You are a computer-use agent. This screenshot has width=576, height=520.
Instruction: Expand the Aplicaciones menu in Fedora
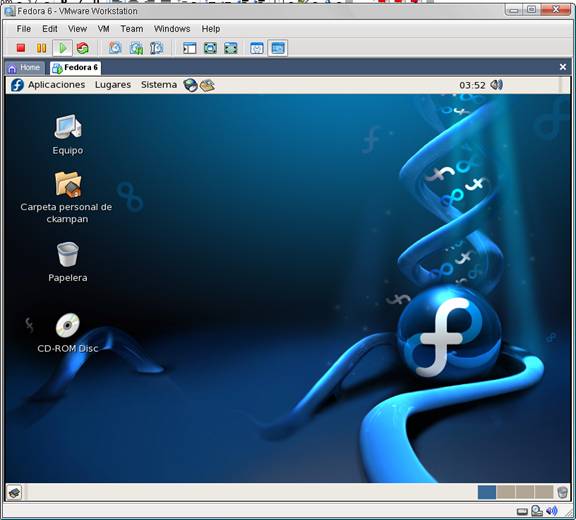(x=57, y=85)
